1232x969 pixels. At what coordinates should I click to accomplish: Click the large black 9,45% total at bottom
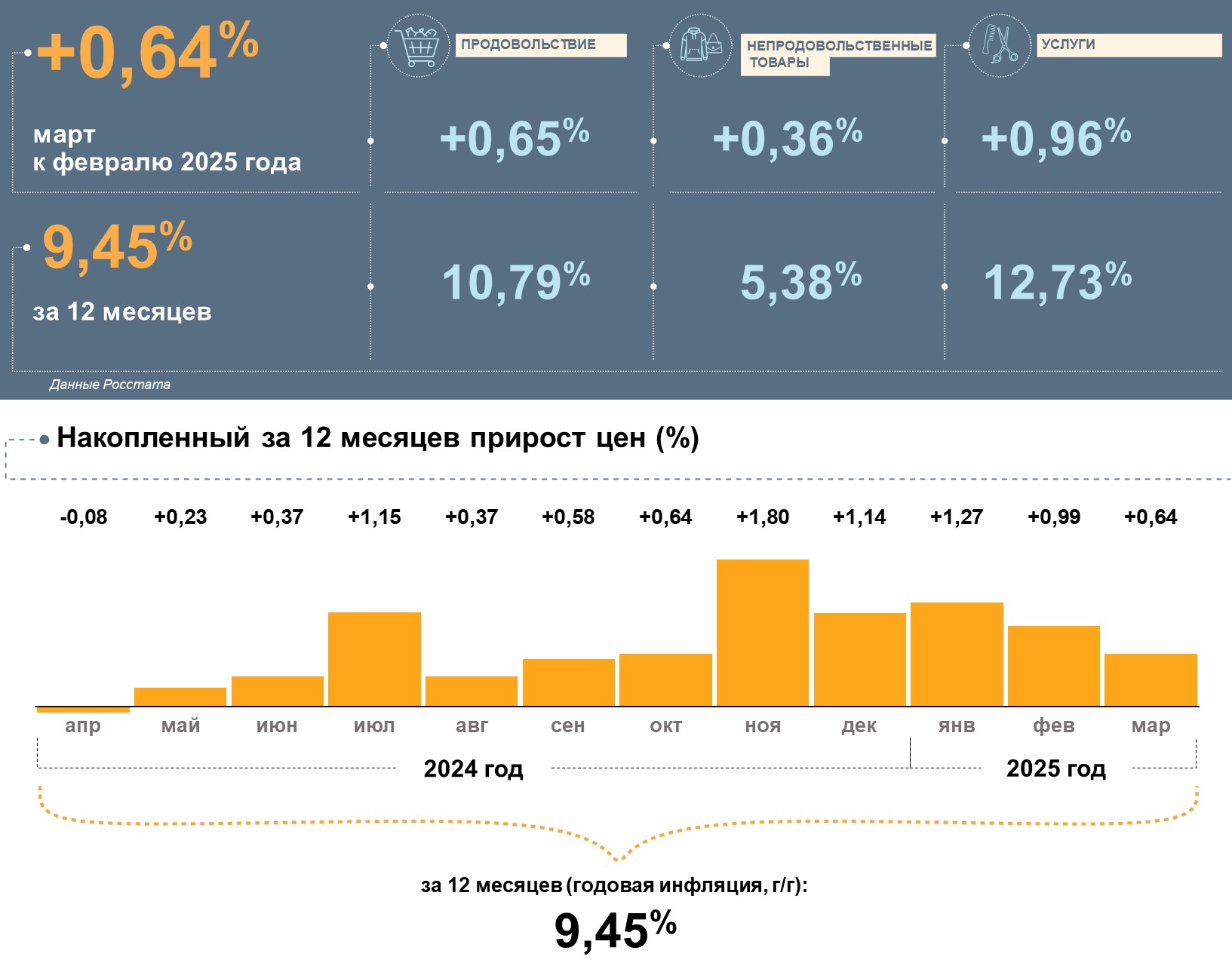(615, 930)
